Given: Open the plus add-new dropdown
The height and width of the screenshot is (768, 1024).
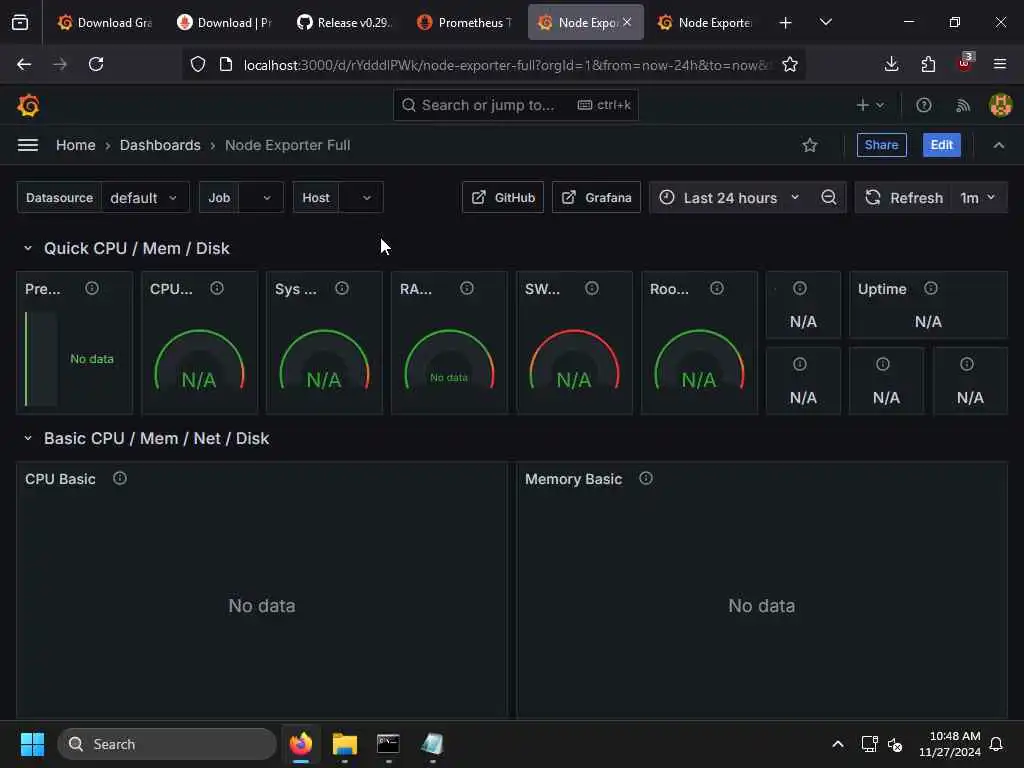Looking at the screenshot, I should pyautogui.click(x=870, y=105).
